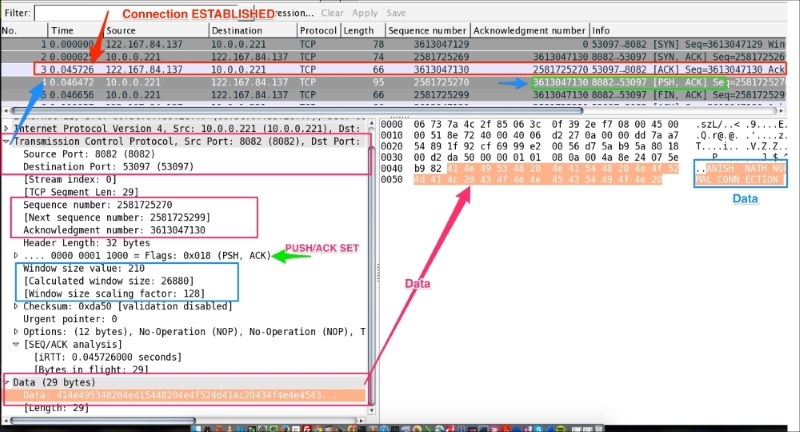Sort packets by the Time column header
This screenshot has width=800, height=432.
point(76,31)
